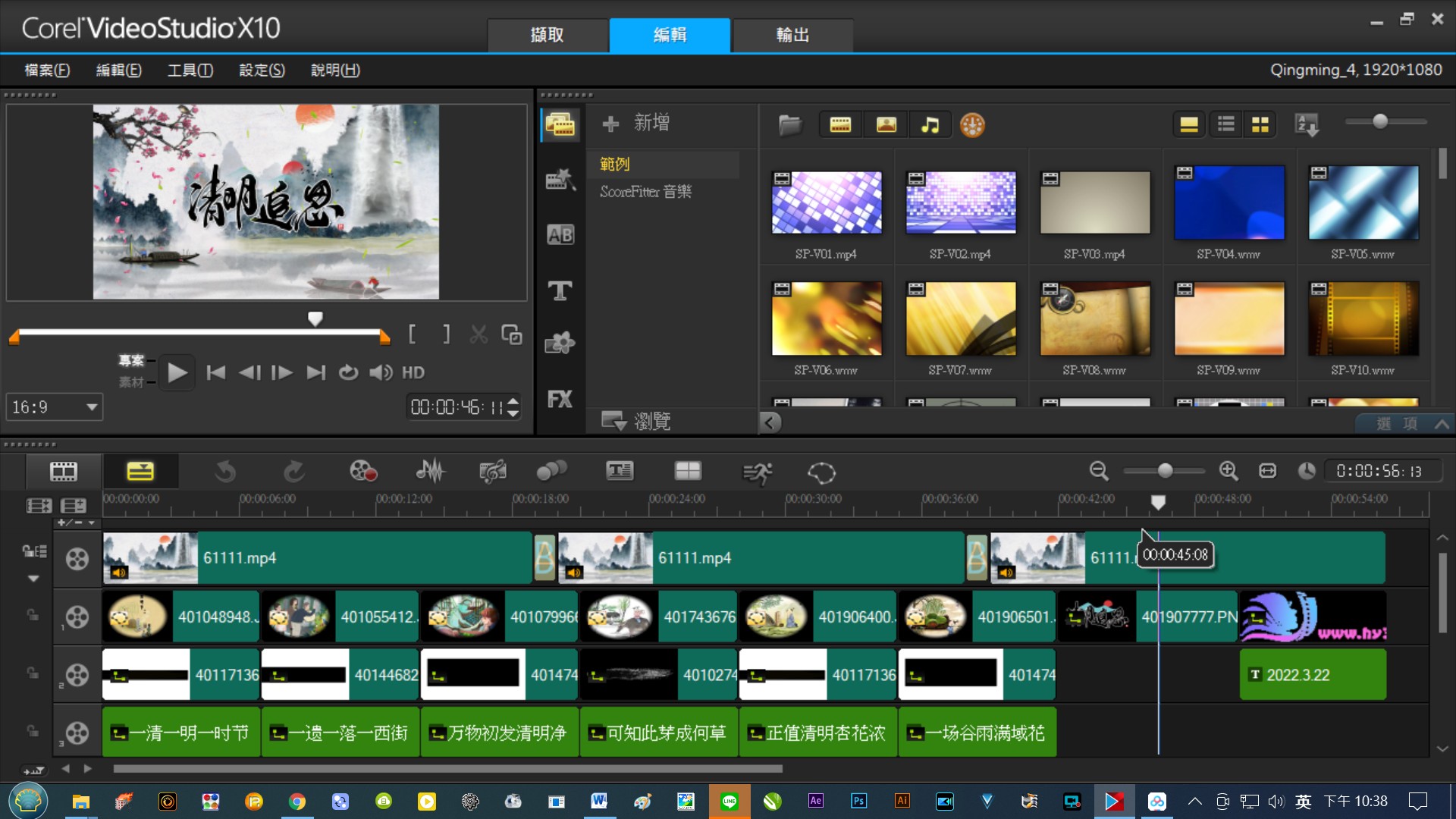Switch library to list view
The image size is (1456, 819).
pyautogui.click(x=1225, y=124)
